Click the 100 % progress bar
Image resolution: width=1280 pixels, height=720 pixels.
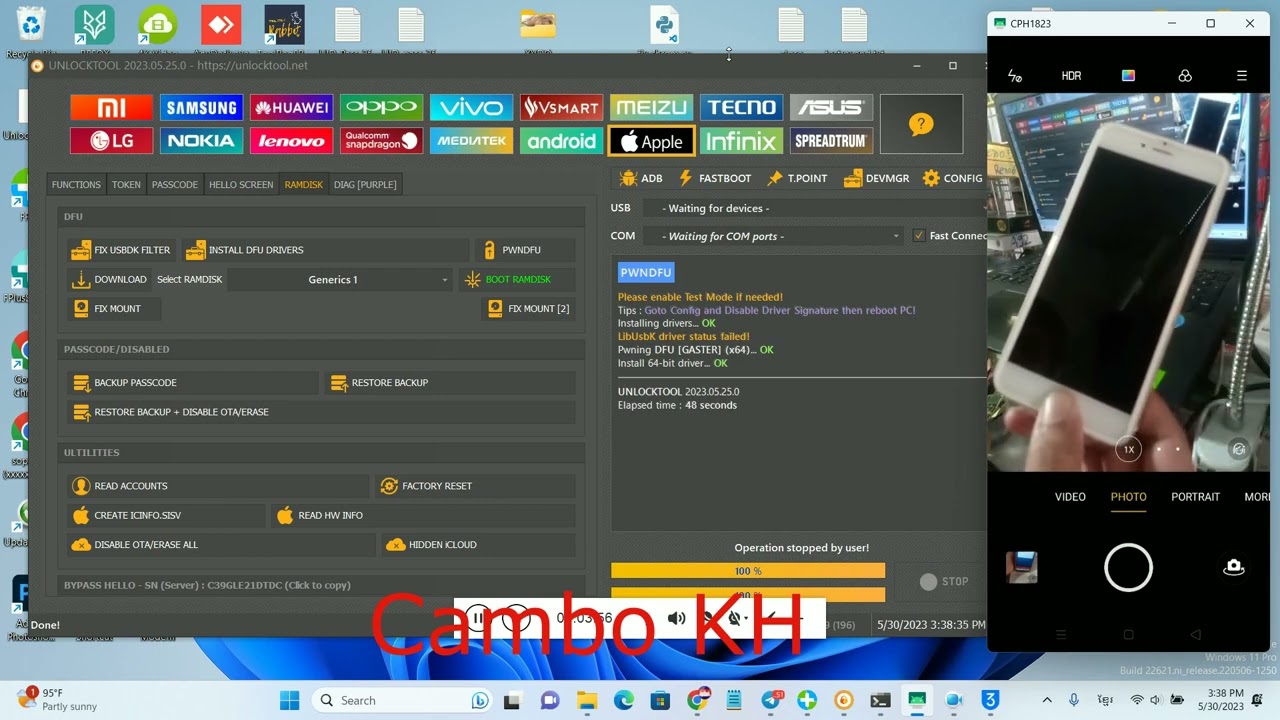pos(748,571)
